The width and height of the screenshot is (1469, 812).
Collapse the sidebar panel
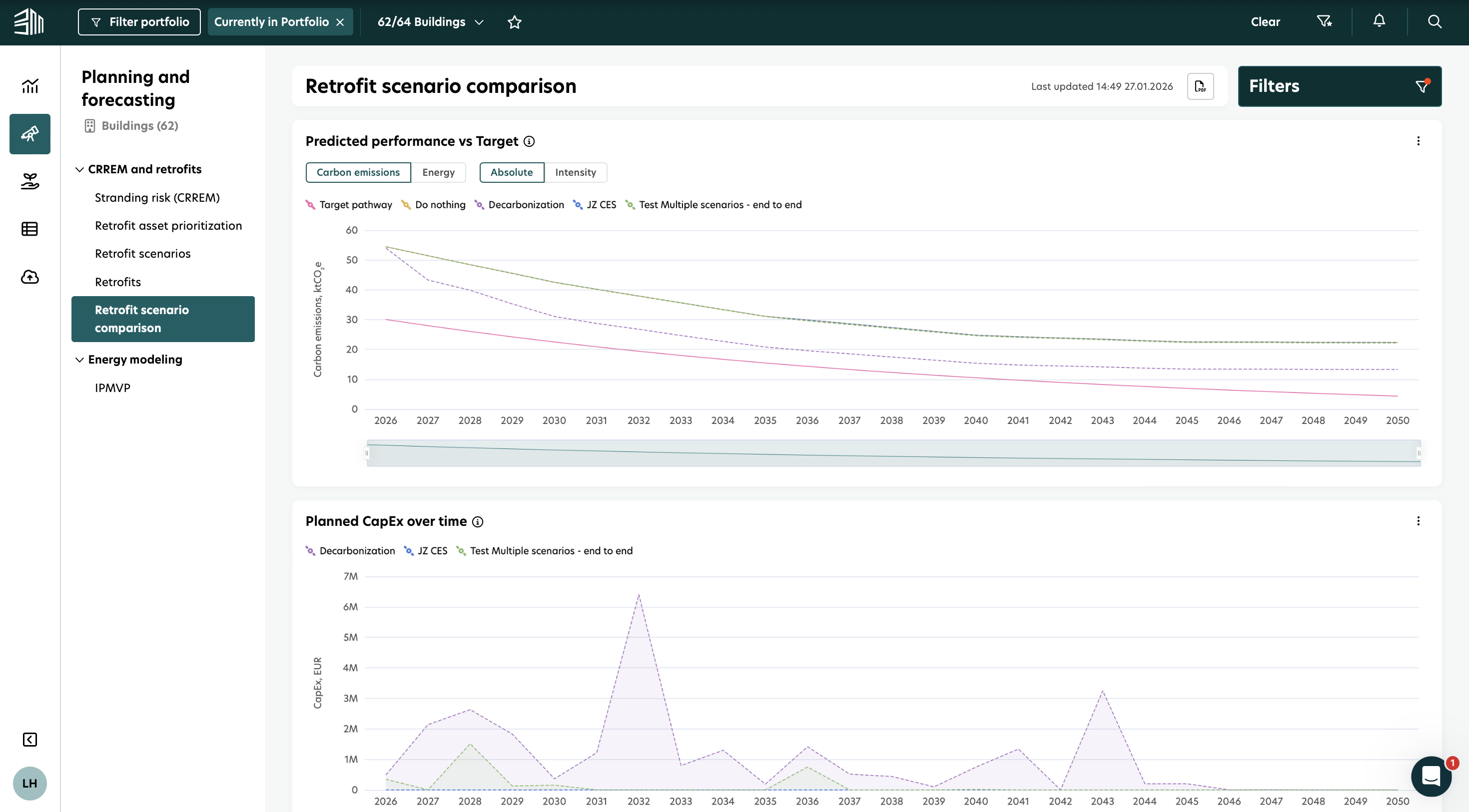click(x=29, y=740)
